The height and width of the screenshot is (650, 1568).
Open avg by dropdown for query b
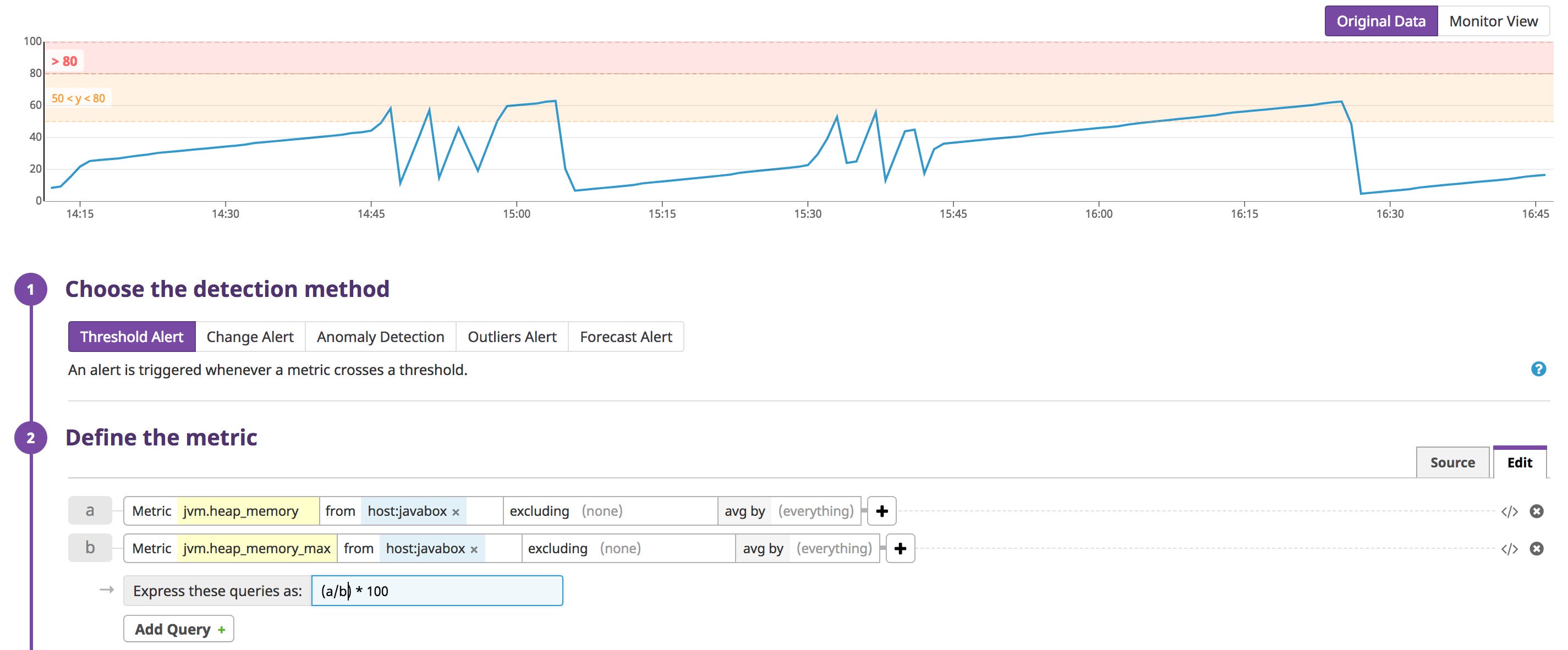click(835, 548)
